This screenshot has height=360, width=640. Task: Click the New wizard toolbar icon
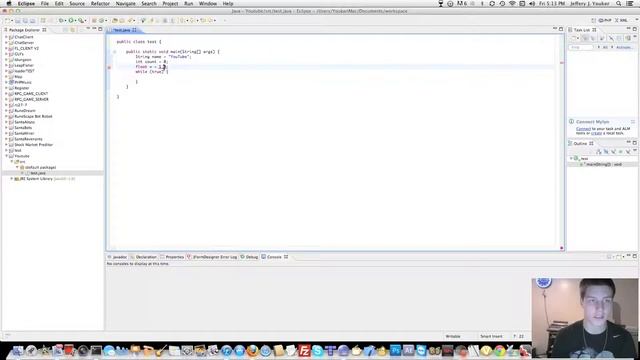tap(7, 20)
